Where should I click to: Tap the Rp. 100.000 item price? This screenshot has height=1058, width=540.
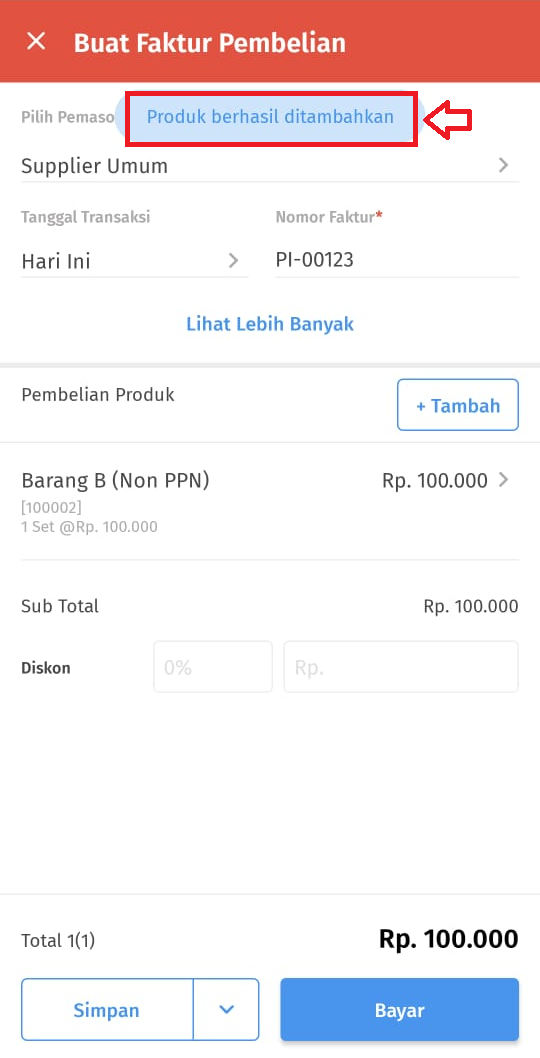coord(435,480)
